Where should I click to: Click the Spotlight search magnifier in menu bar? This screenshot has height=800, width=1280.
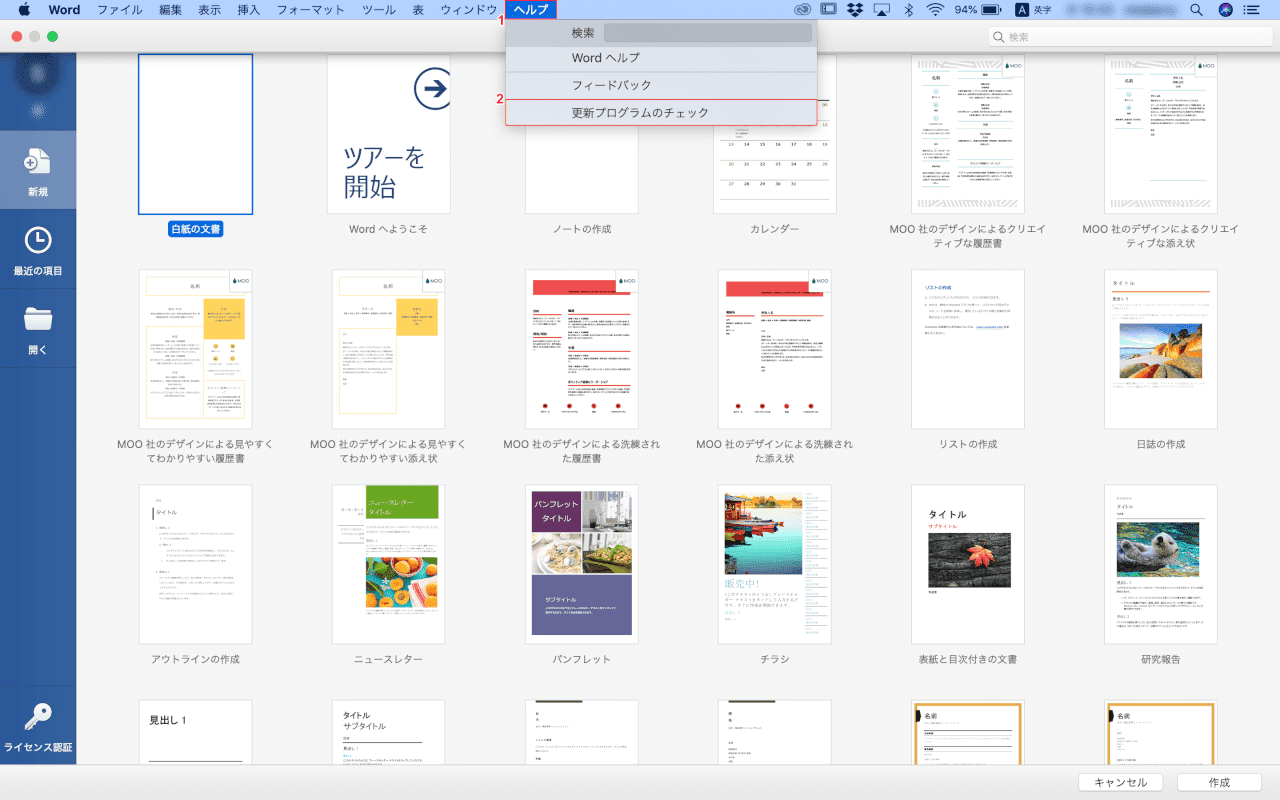[1196, 10]
